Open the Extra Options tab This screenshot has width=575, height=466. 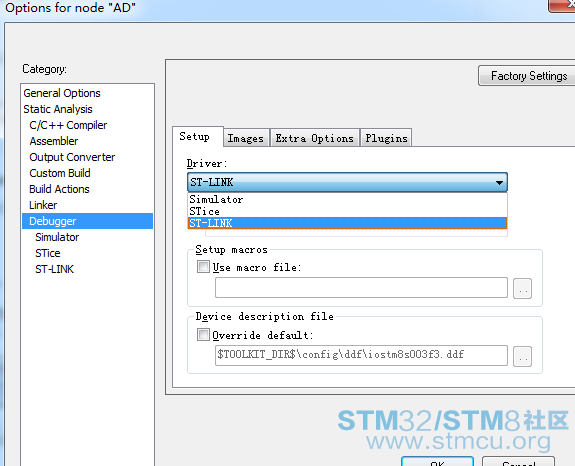click(x=315, y=138)
